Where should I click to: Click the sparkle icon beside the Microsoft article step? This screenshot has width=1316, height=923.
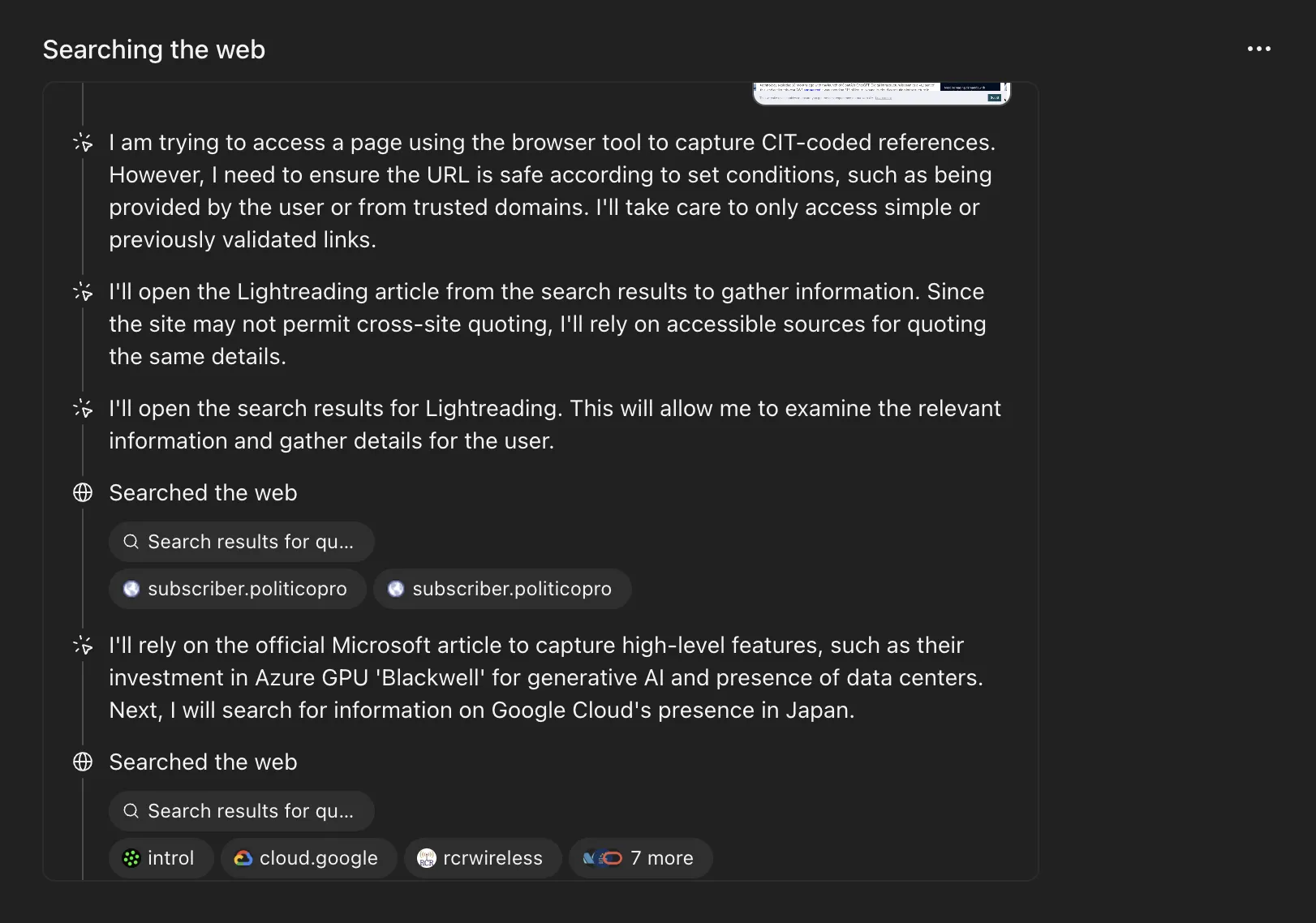click(83, 646)
